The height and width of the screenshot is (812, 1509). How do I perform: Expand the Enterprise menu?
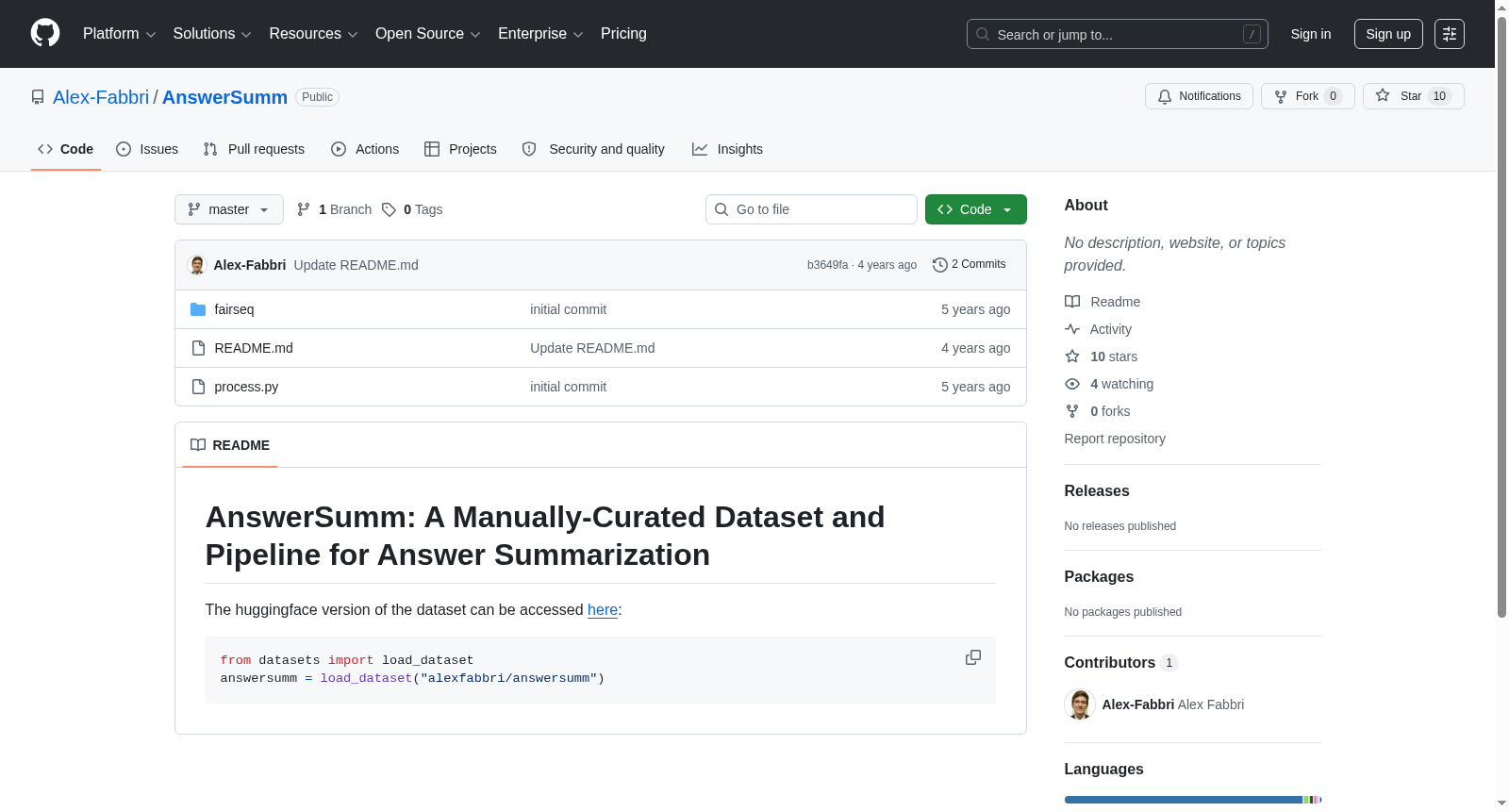(540, 34)
